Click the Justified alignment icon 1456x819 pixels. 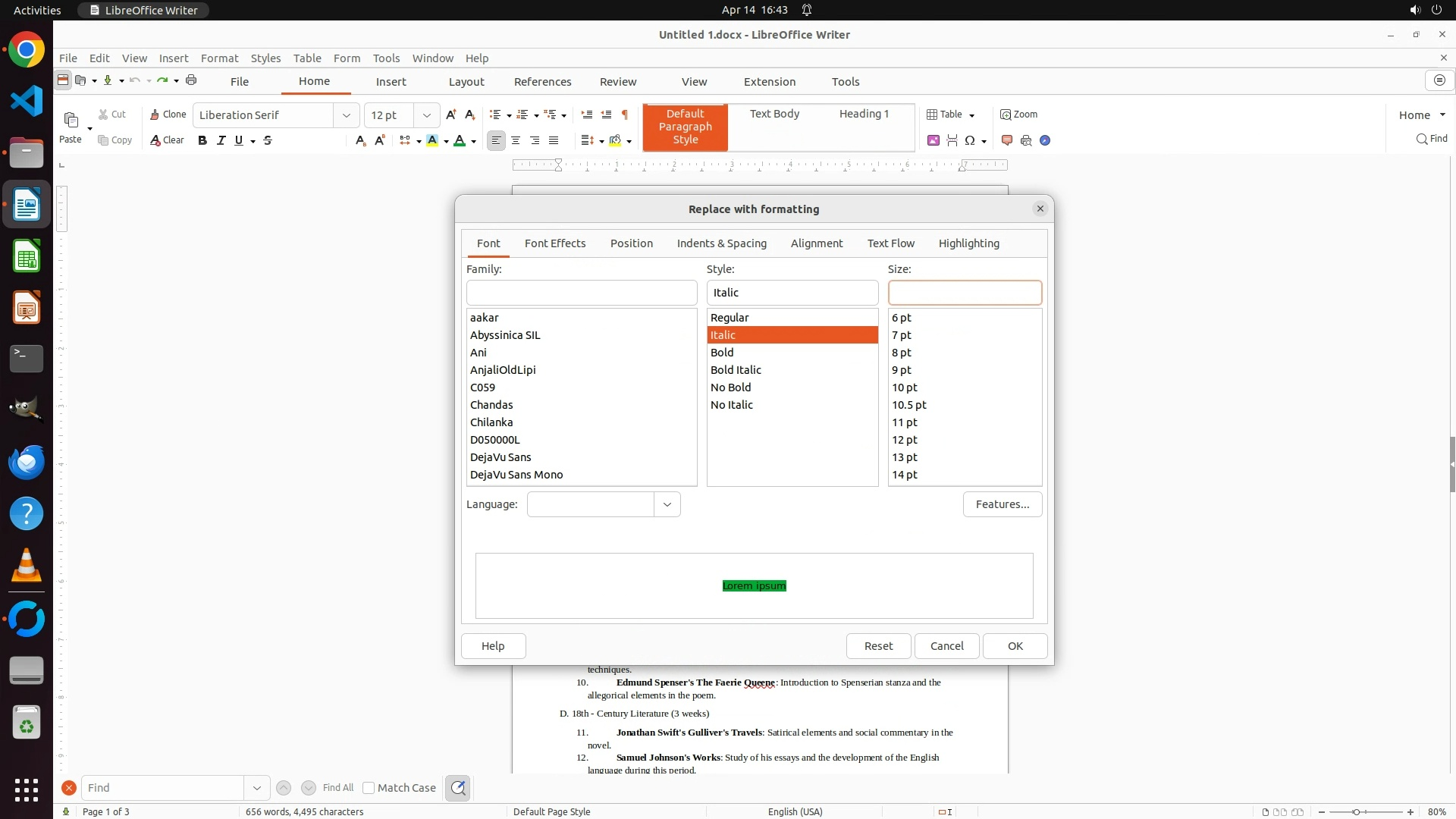click(x=554, y=140)
